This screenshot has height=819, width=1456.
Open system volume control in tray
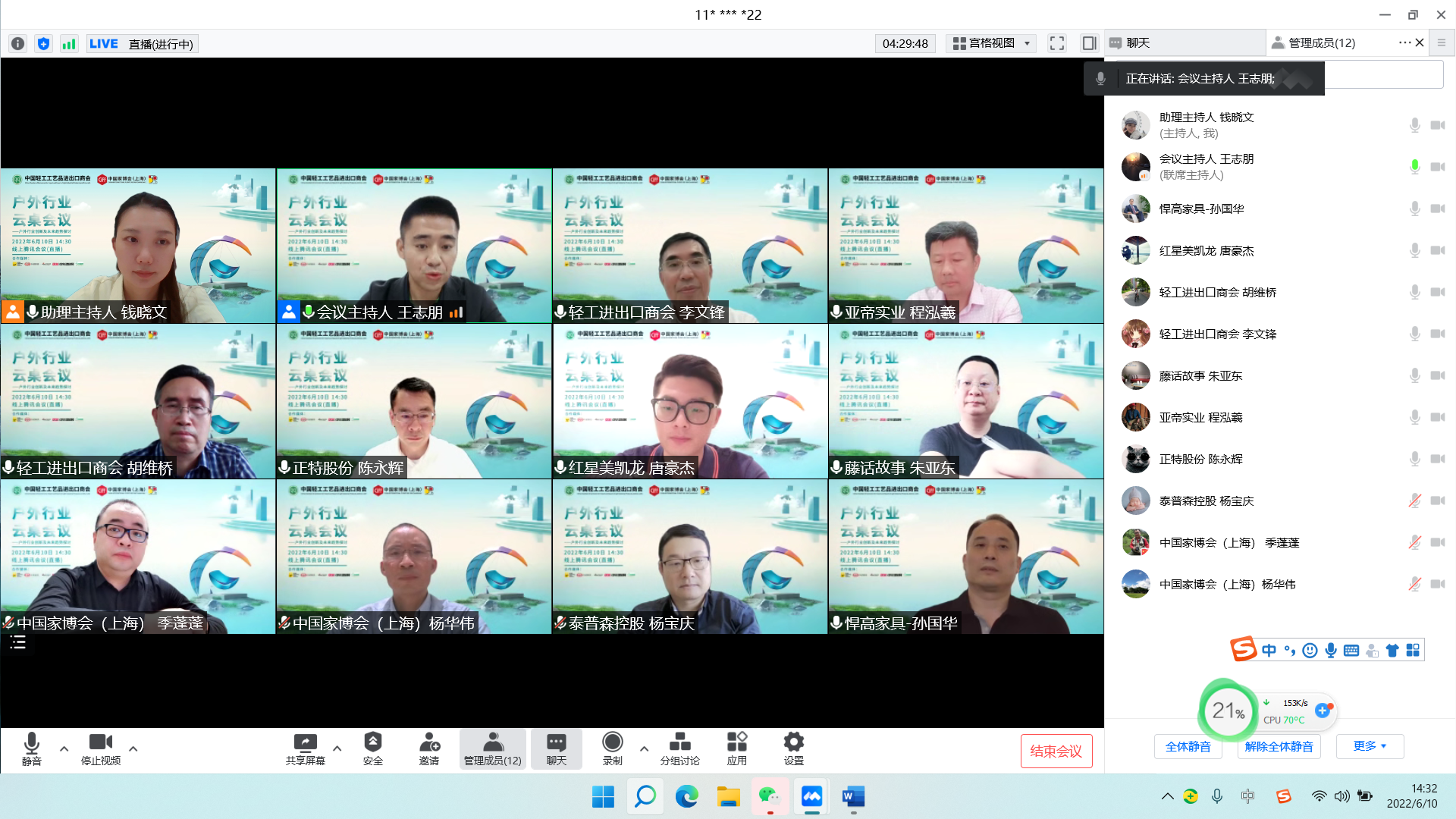1342,796
